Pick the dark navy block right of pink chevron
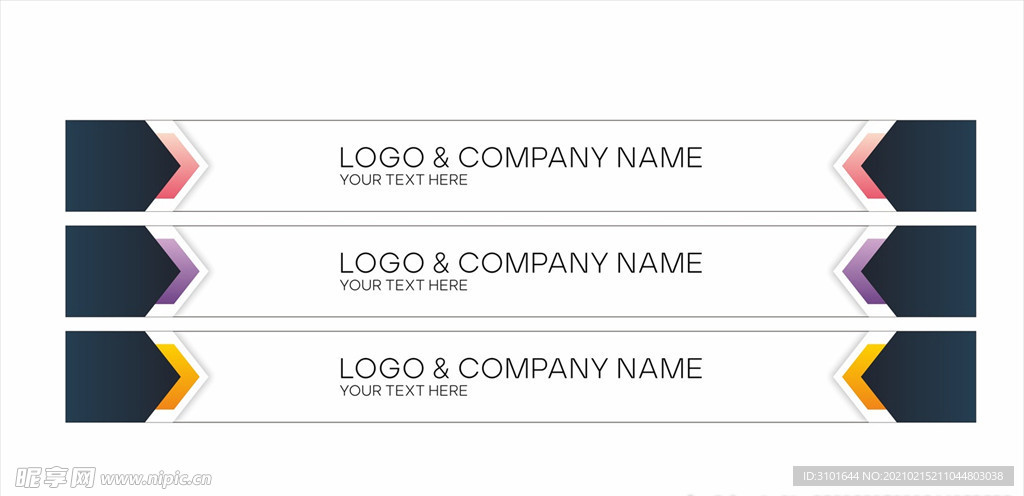The height and width of the screenshot is (496, 1024). click(x=935, y=165)
